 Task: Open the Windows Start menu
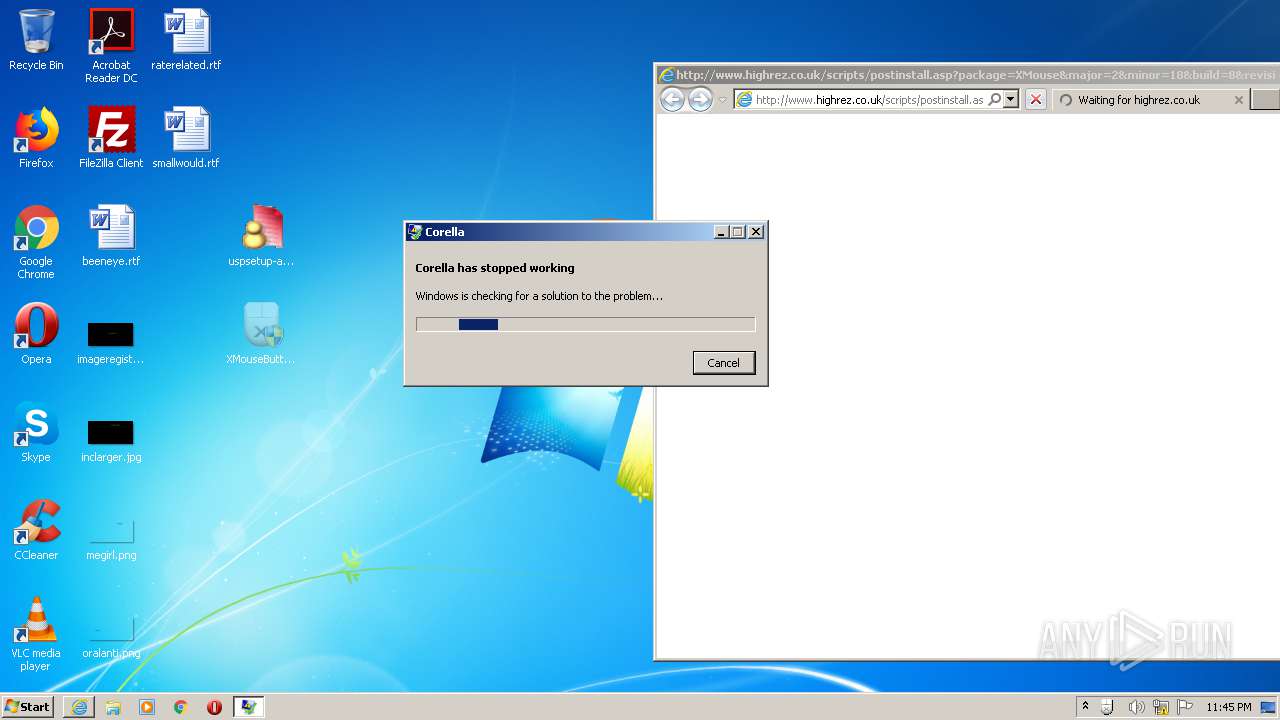pos(28,707)
